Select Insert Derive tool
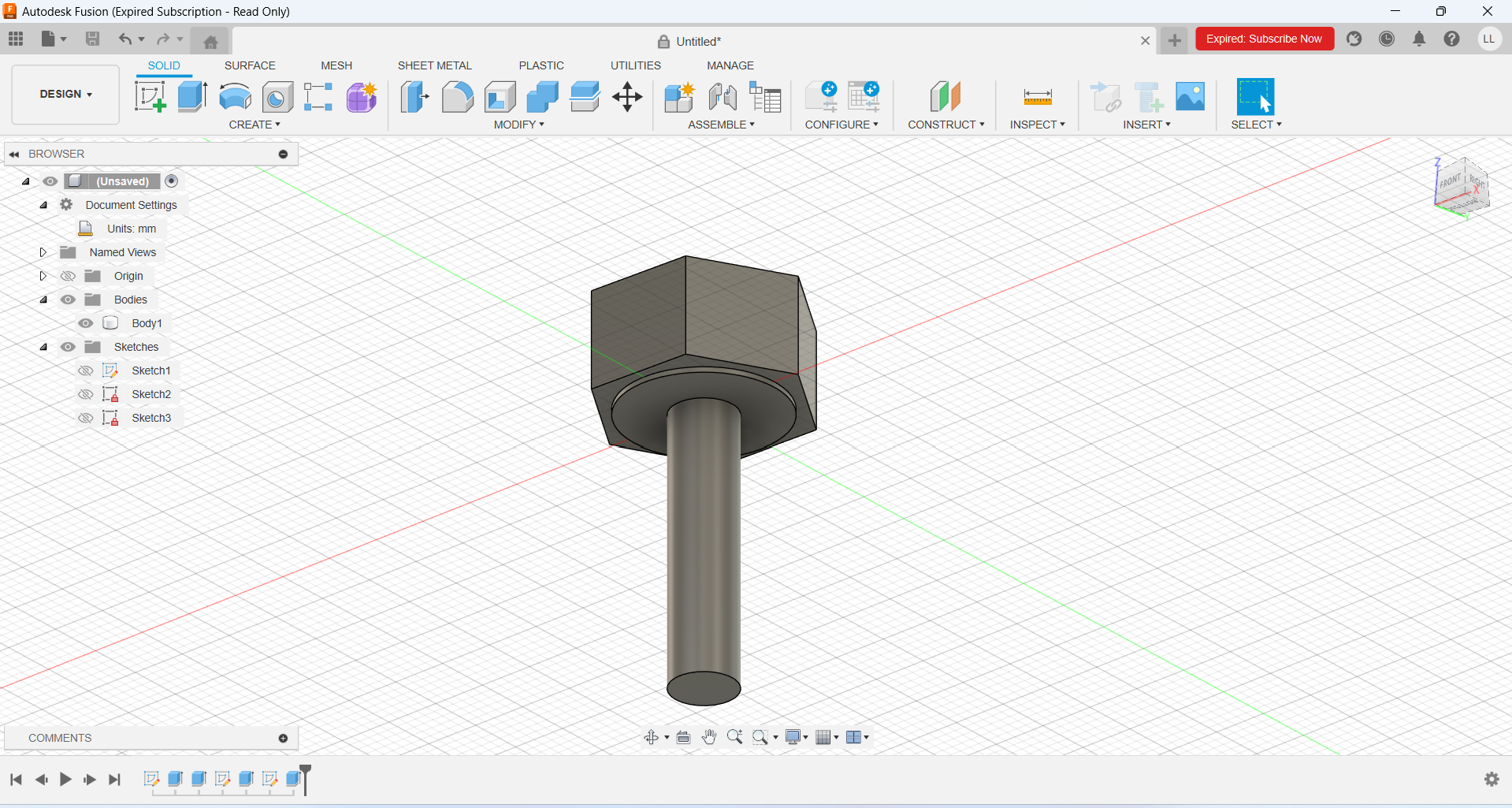Screen dimensions: 1512x808 (x=1106, y=97)
